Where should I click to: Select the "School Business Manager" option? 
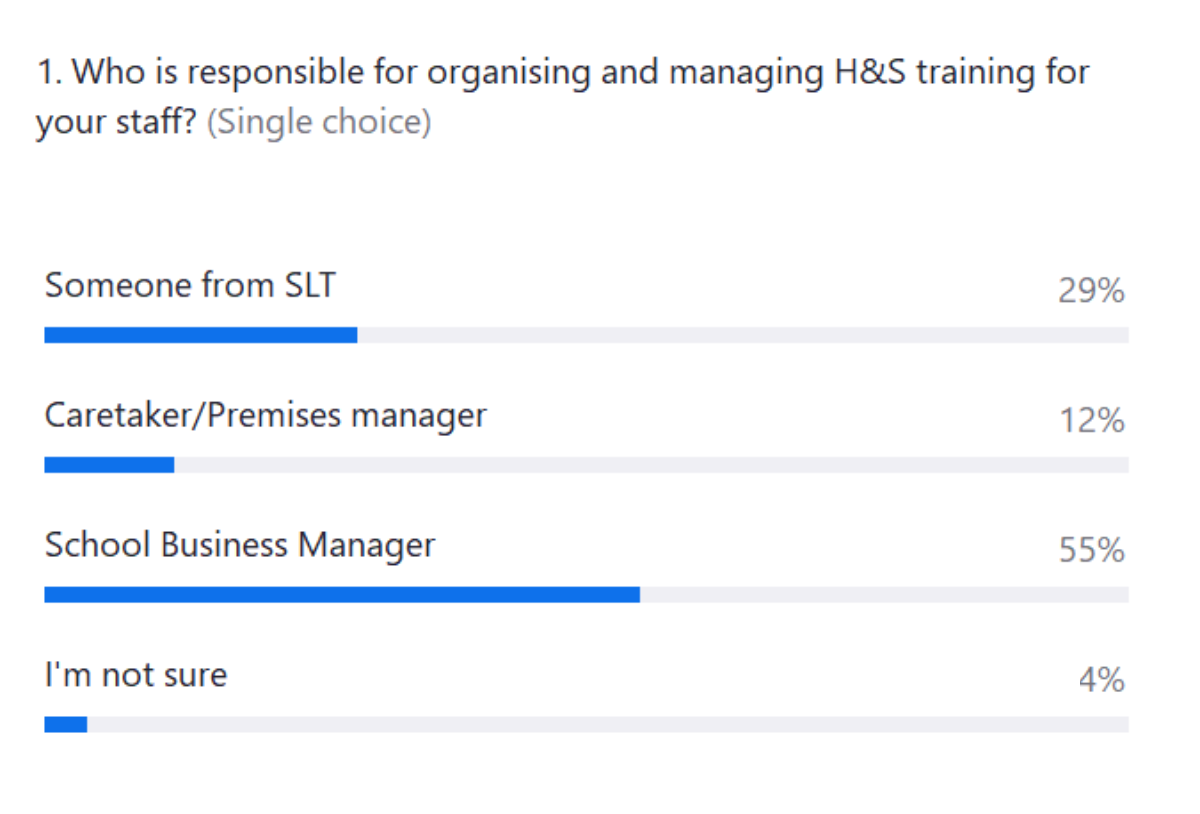[x=240, y=545]
